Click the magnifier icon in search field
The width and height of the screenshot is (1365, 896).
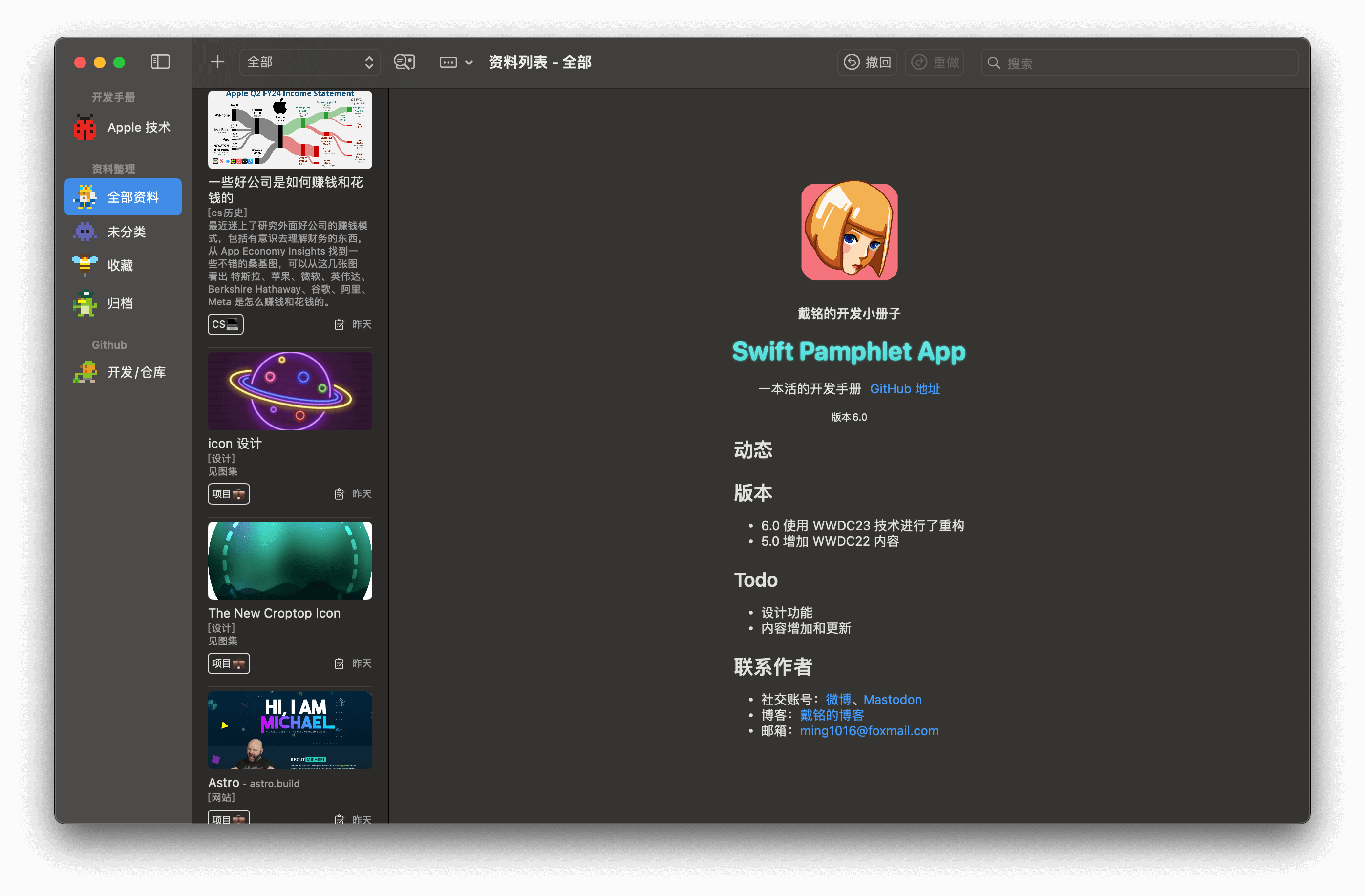tap(994, 63)
